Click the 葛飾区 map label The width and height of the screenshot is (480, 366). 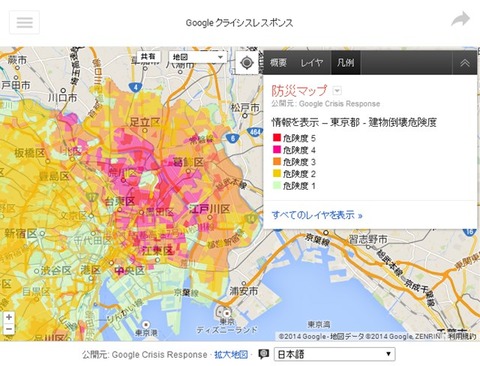tap(188, 162)
